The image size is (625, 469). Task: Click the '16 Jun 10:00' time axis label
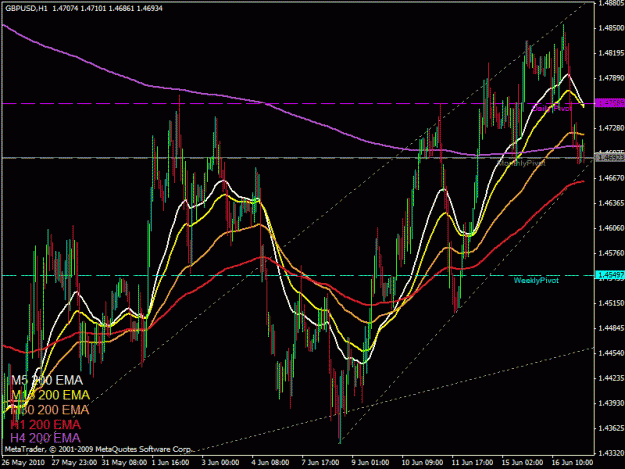(572, 463)
